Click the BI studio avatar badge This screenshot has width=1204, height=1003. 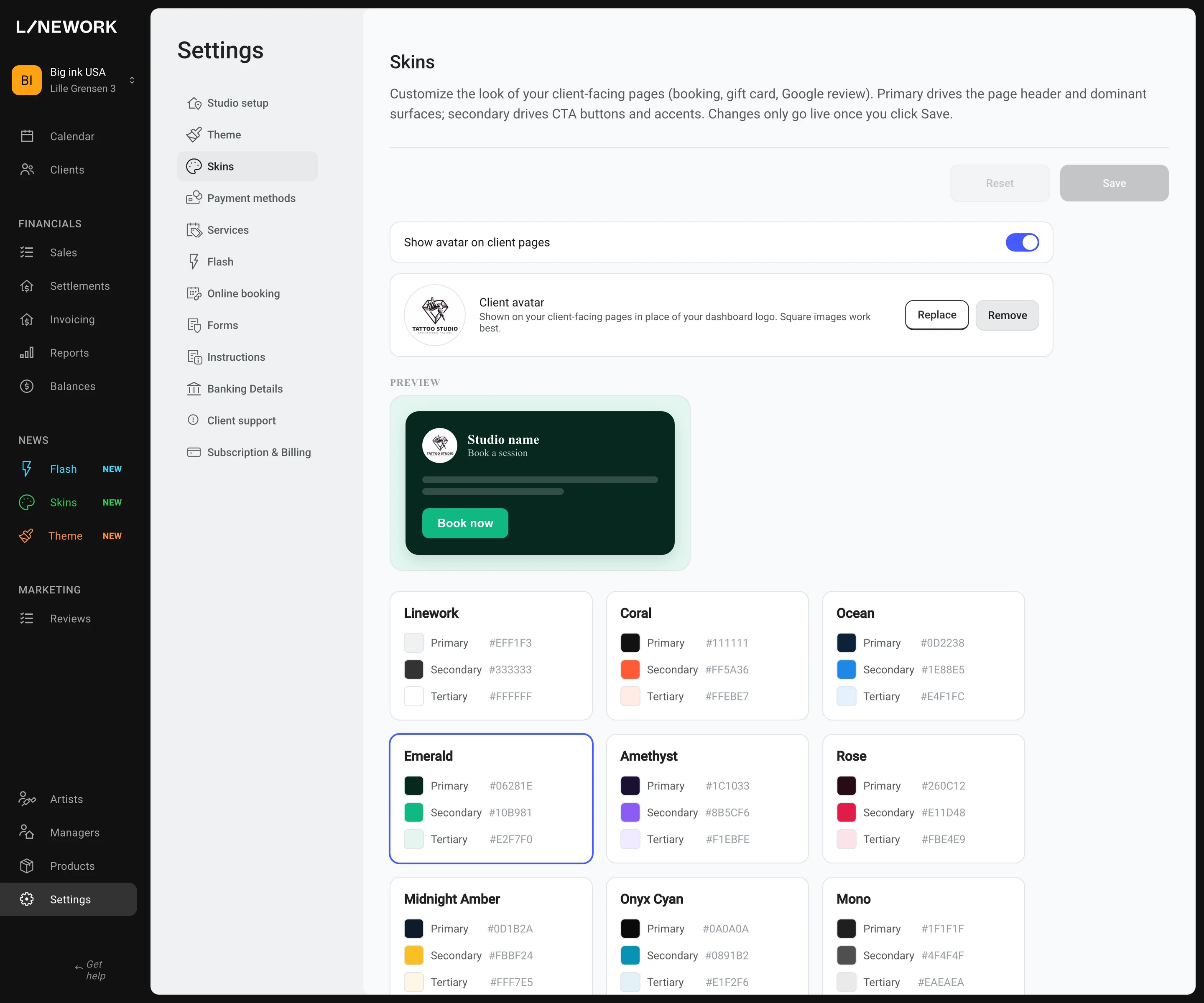(x=27, y=80)
